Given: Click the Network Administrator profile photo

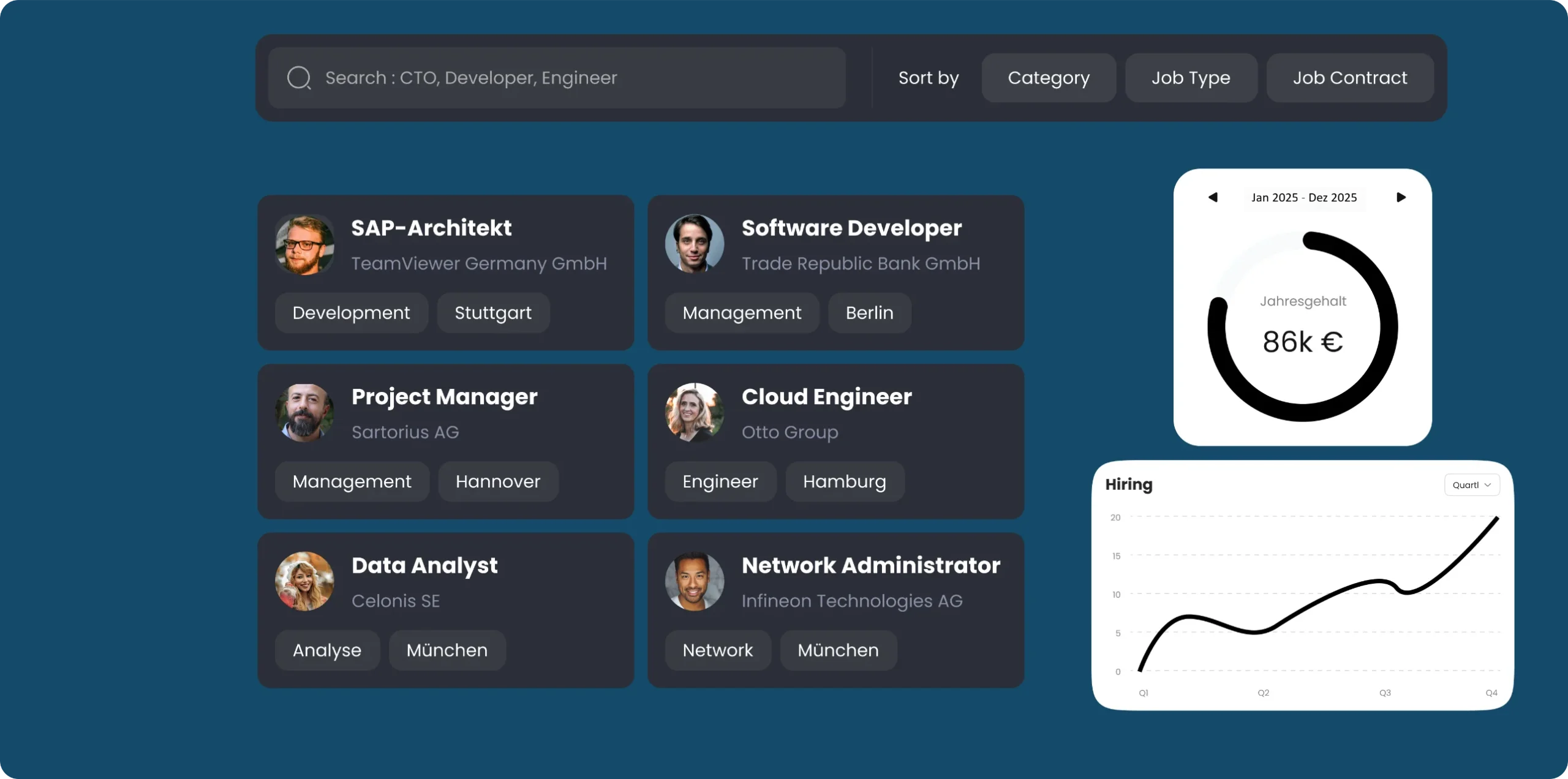Looking at the screenshot, I should point(695,581).
